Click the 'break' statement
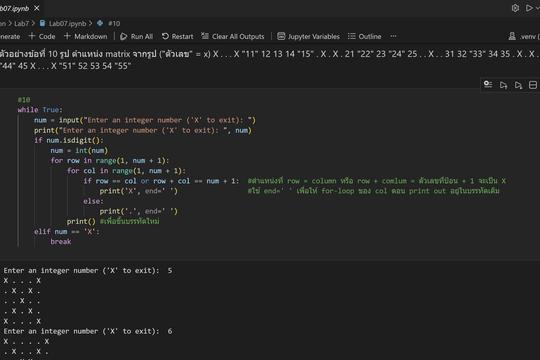The height and width of the screenshot is (360, 540). [61, 241]
